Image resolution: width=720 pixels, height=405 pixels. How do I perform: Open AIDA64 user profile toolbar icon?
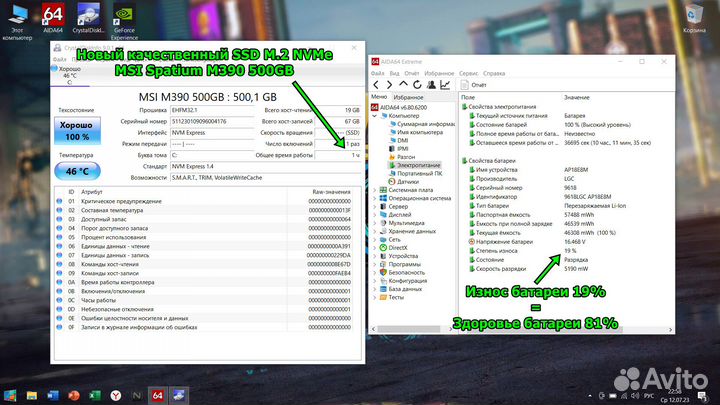click(431, 84)
